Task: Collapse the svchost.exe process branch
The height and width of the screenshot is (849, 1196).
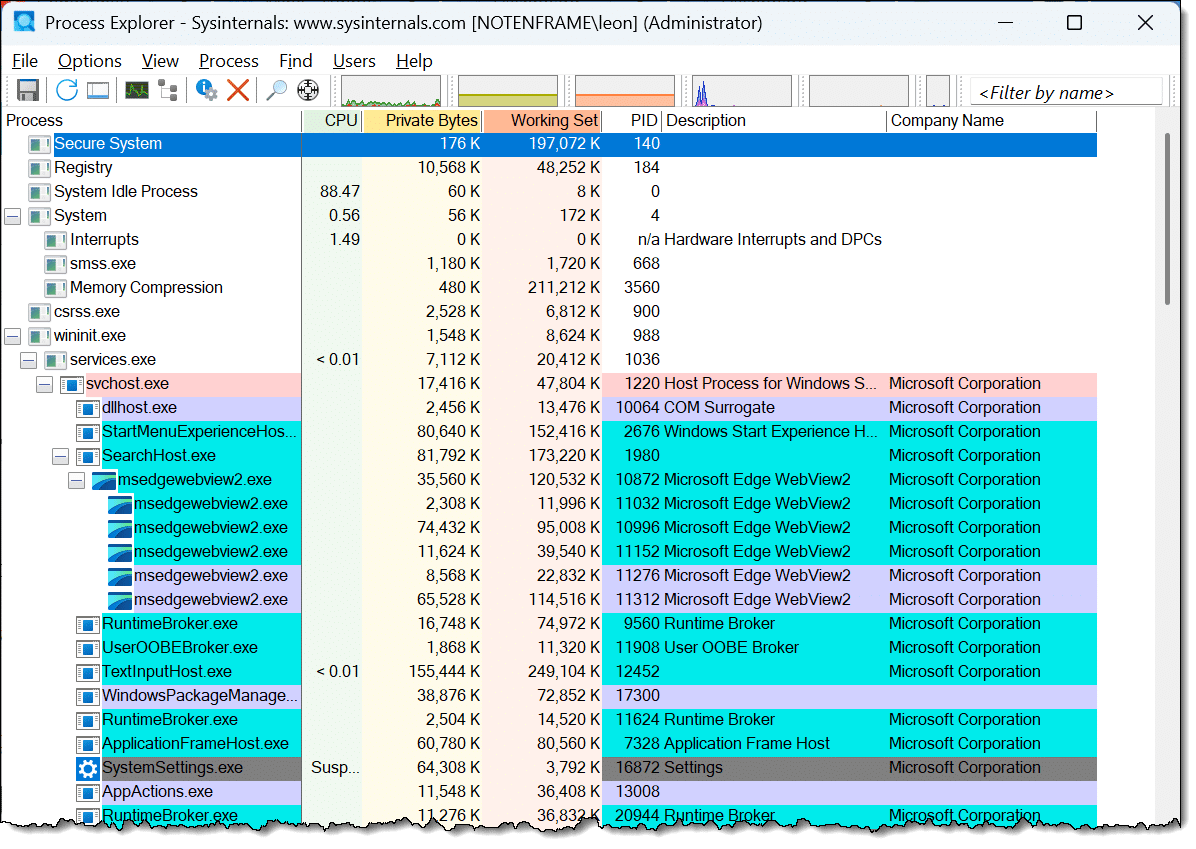Action: 44,384
